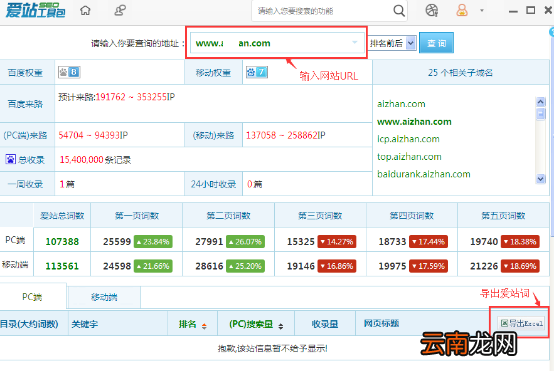Click the green 23.84% badge
This screenshot has width=554, height=372.
pyautogui.click(x=153, y=242)
